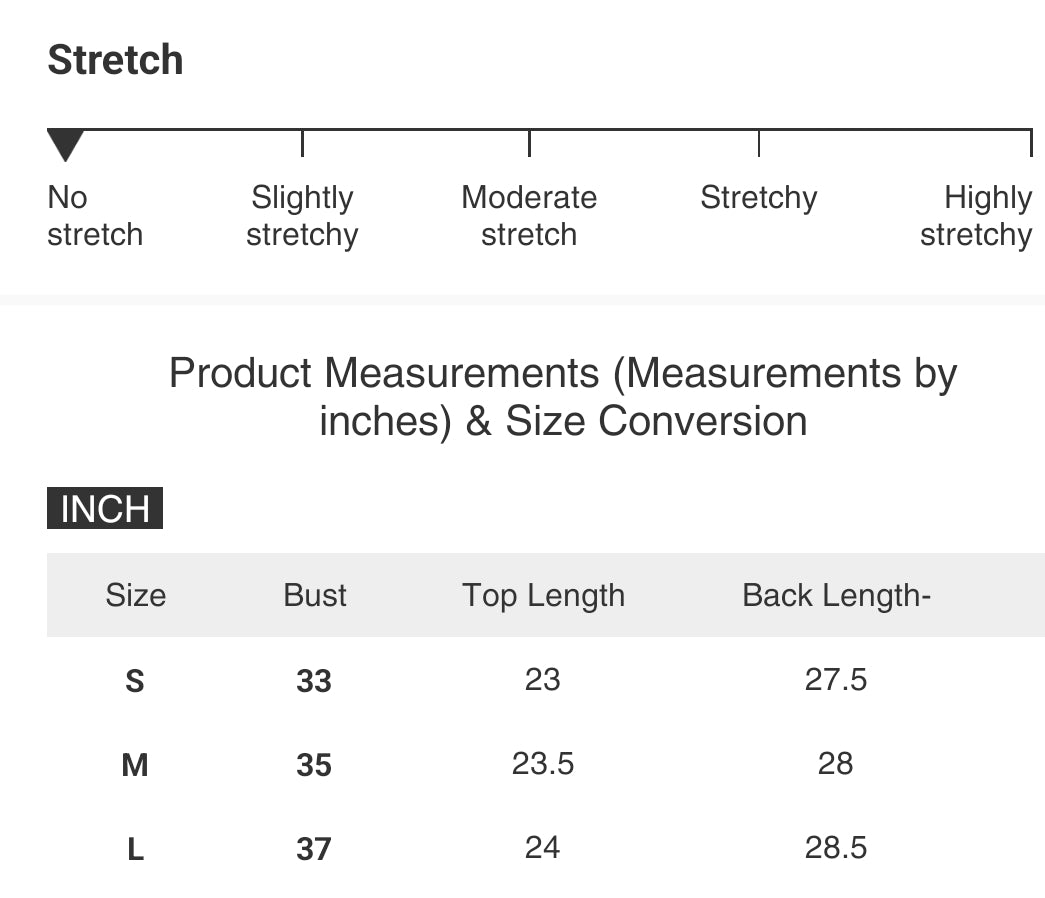Select the size M row label
Image resolution: width=1045 pixels, height=898 pixels.
pos(135,766)
